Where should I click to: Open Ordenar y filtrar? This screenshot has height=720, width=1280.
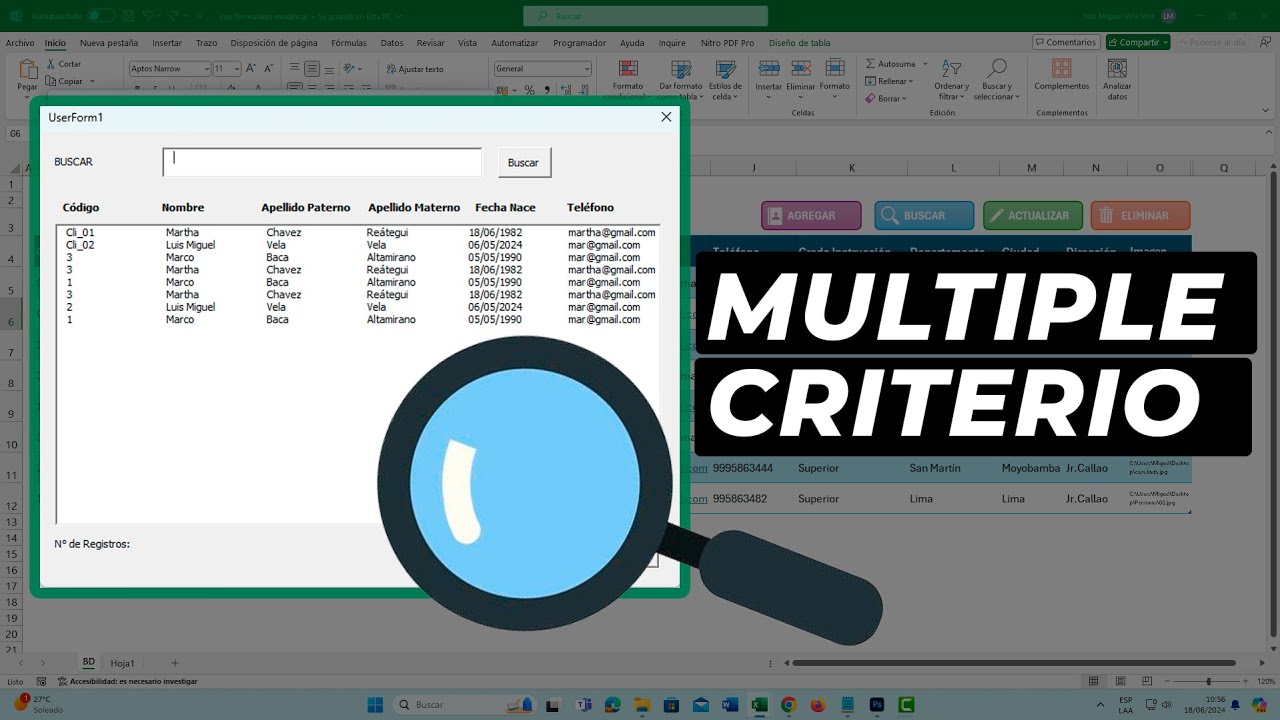(x=951, y=79)
